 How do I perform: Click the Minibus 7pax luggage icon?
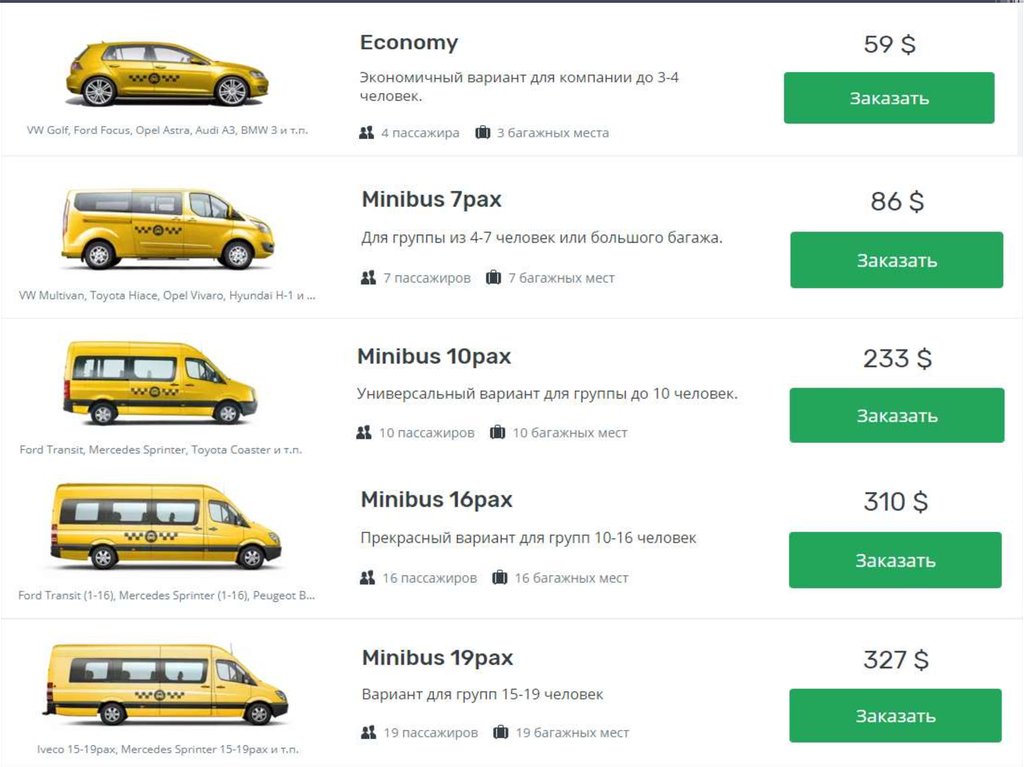pyautogui.click(x=493, y=278)
